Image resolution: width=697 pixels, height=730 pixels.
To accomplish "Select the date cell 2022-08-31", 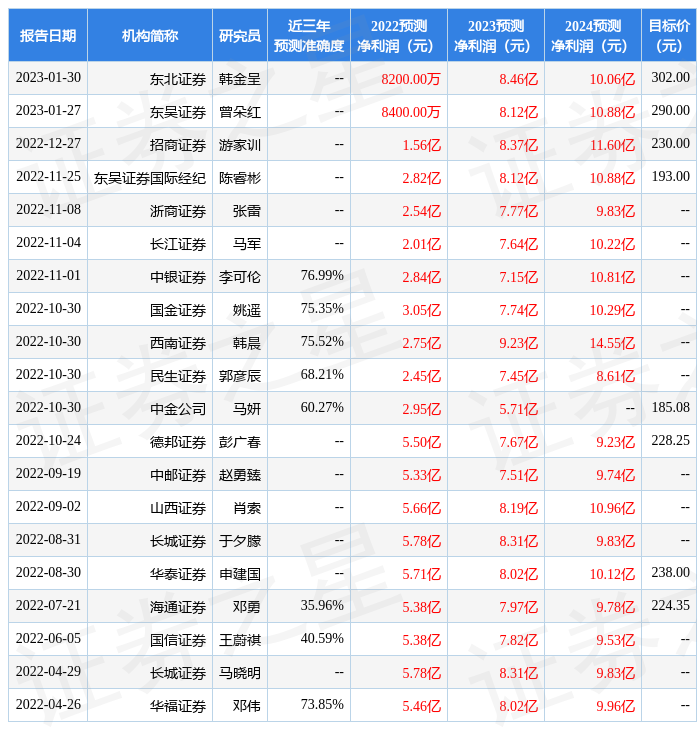I will tap(48, 540).
